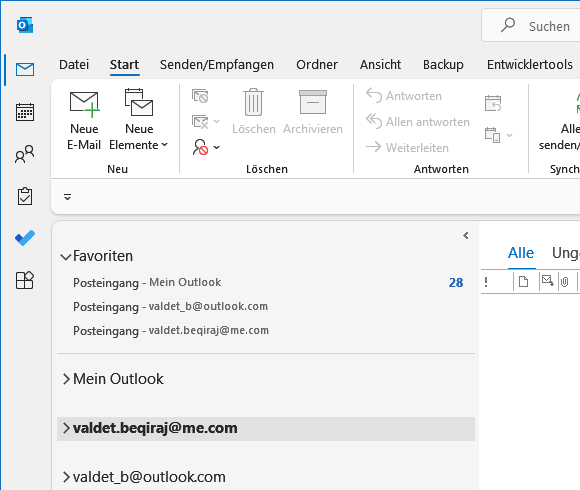Click the Alle senden/empfangen icon

click(x=577, y=104)
